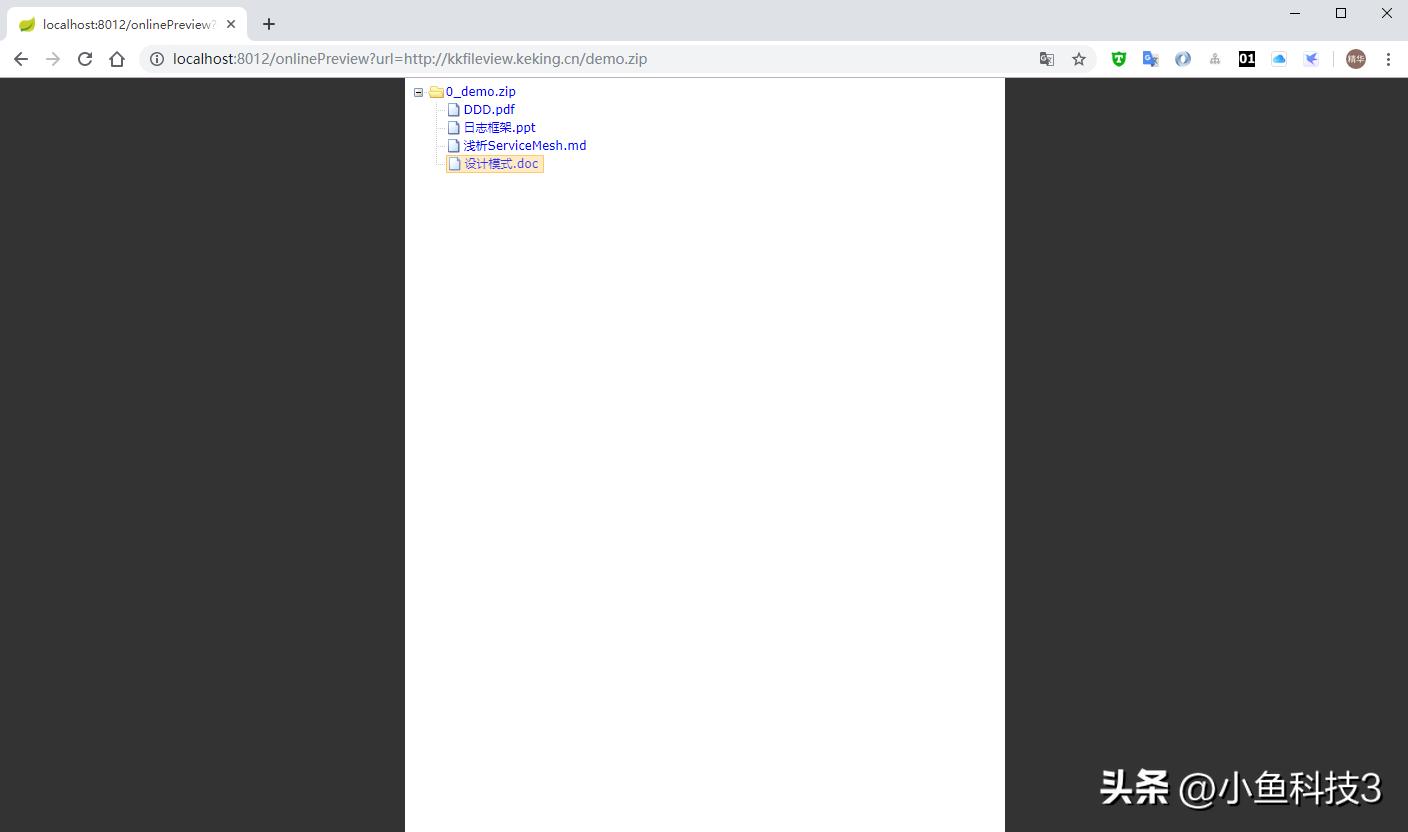Toggle the bookmark star for this page
Viewport: 1408px width, 832px height.
pos(1078,59)
